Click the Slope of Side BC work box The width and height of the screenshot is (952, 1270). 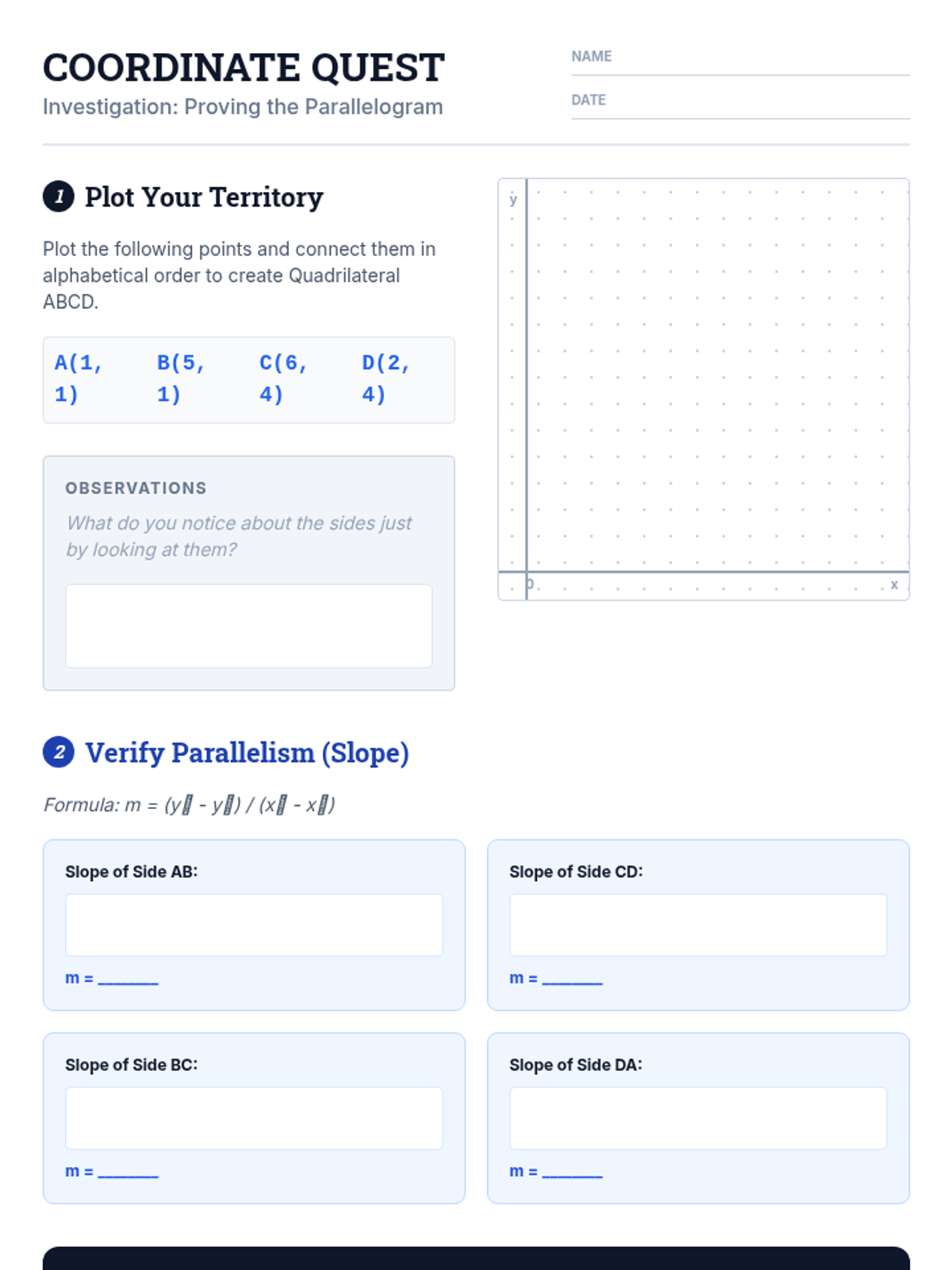point(254,1118)
